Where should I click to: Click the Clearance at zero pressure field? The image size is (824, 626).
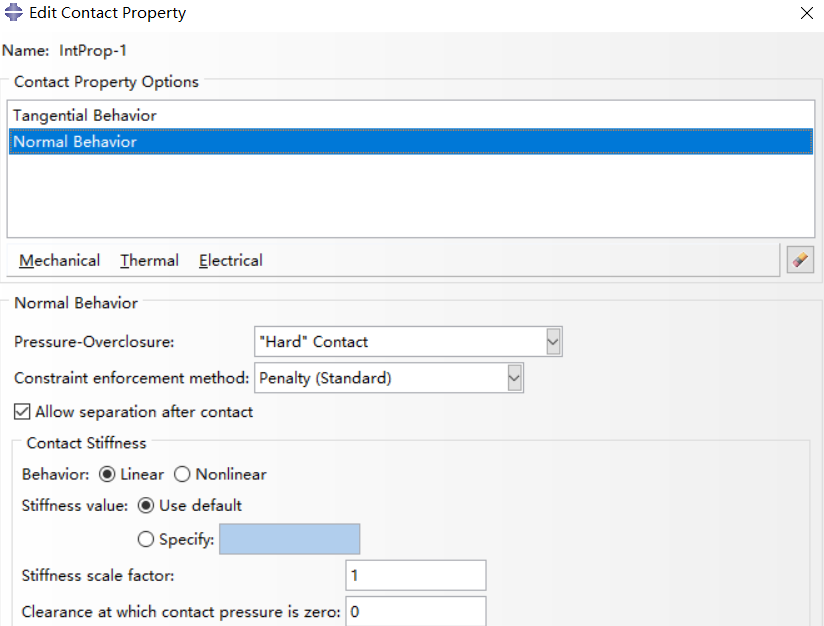tap(416, 611)
